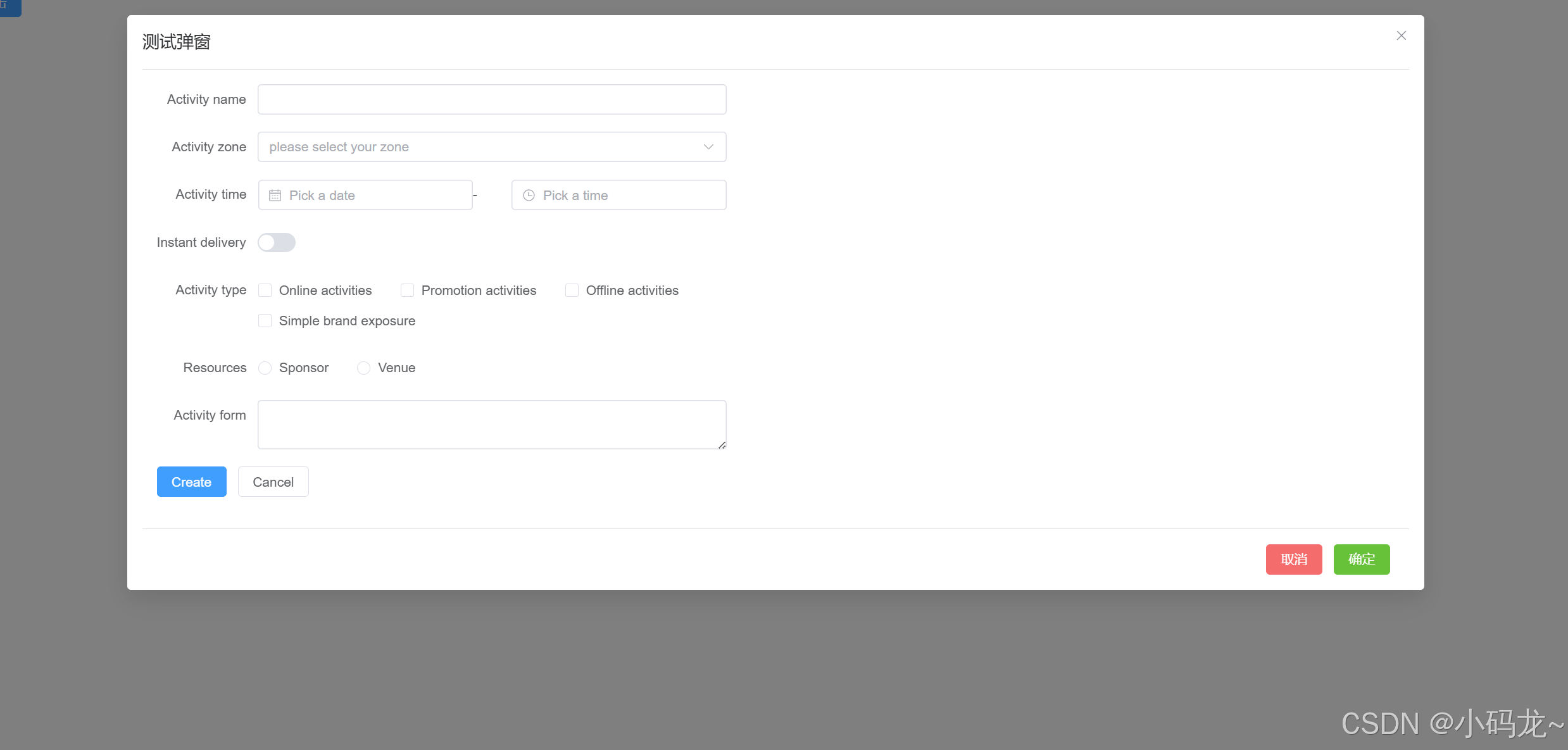Check the Online activities checkbox
Viewport: 1568px width, 750px height.
pos(265,291)
